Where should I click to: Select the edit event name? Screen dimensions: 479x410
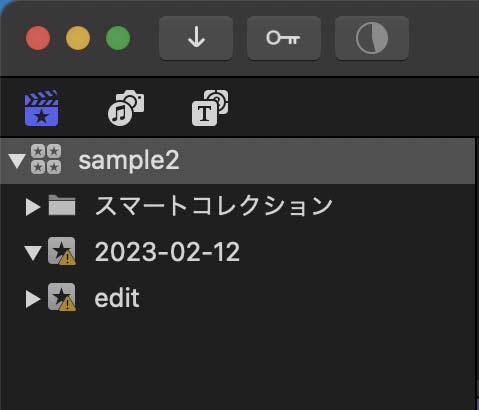[117, 298]
